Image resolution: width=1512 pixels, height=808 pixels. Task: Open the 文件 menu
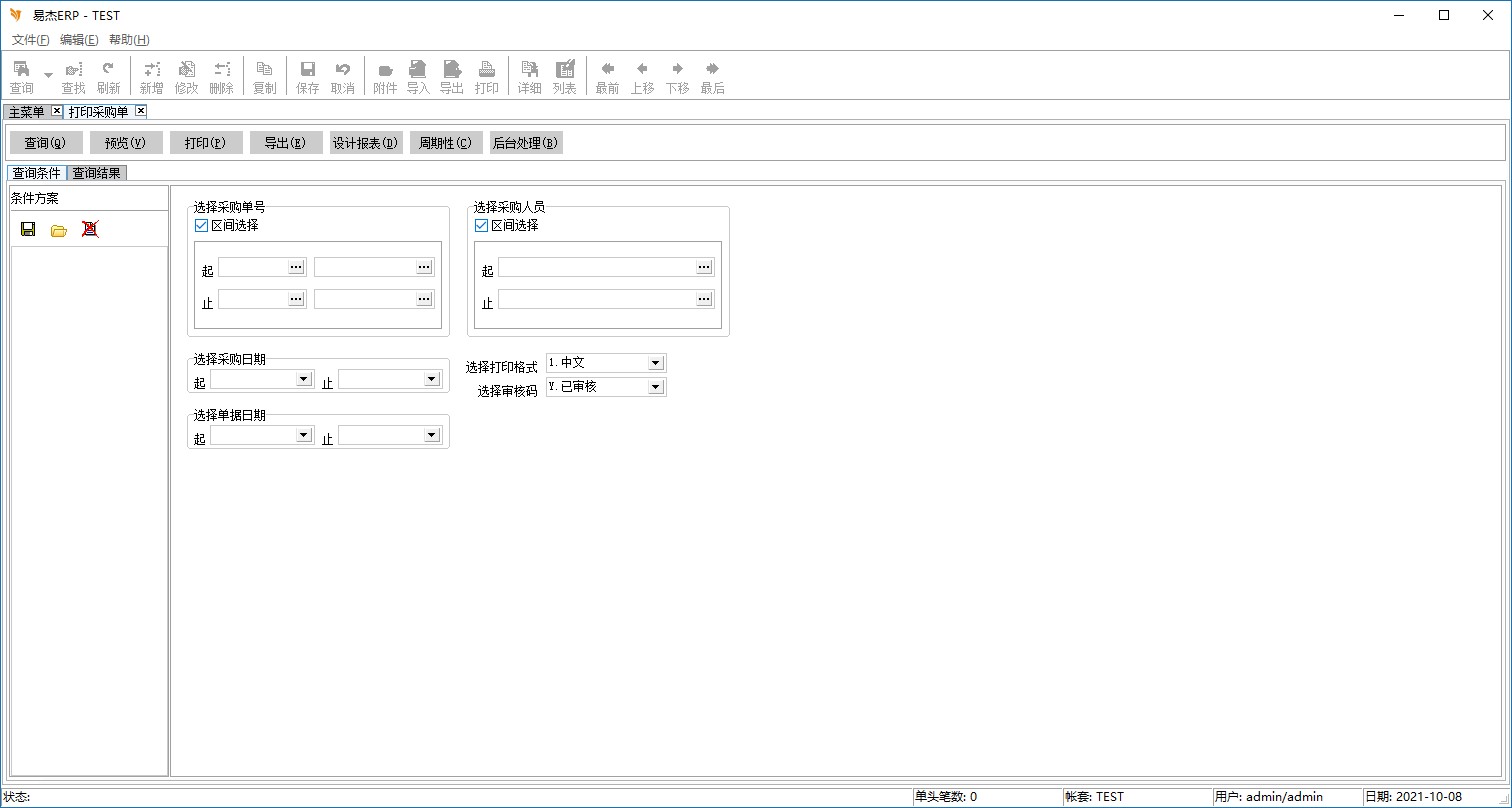click(30, 40)
